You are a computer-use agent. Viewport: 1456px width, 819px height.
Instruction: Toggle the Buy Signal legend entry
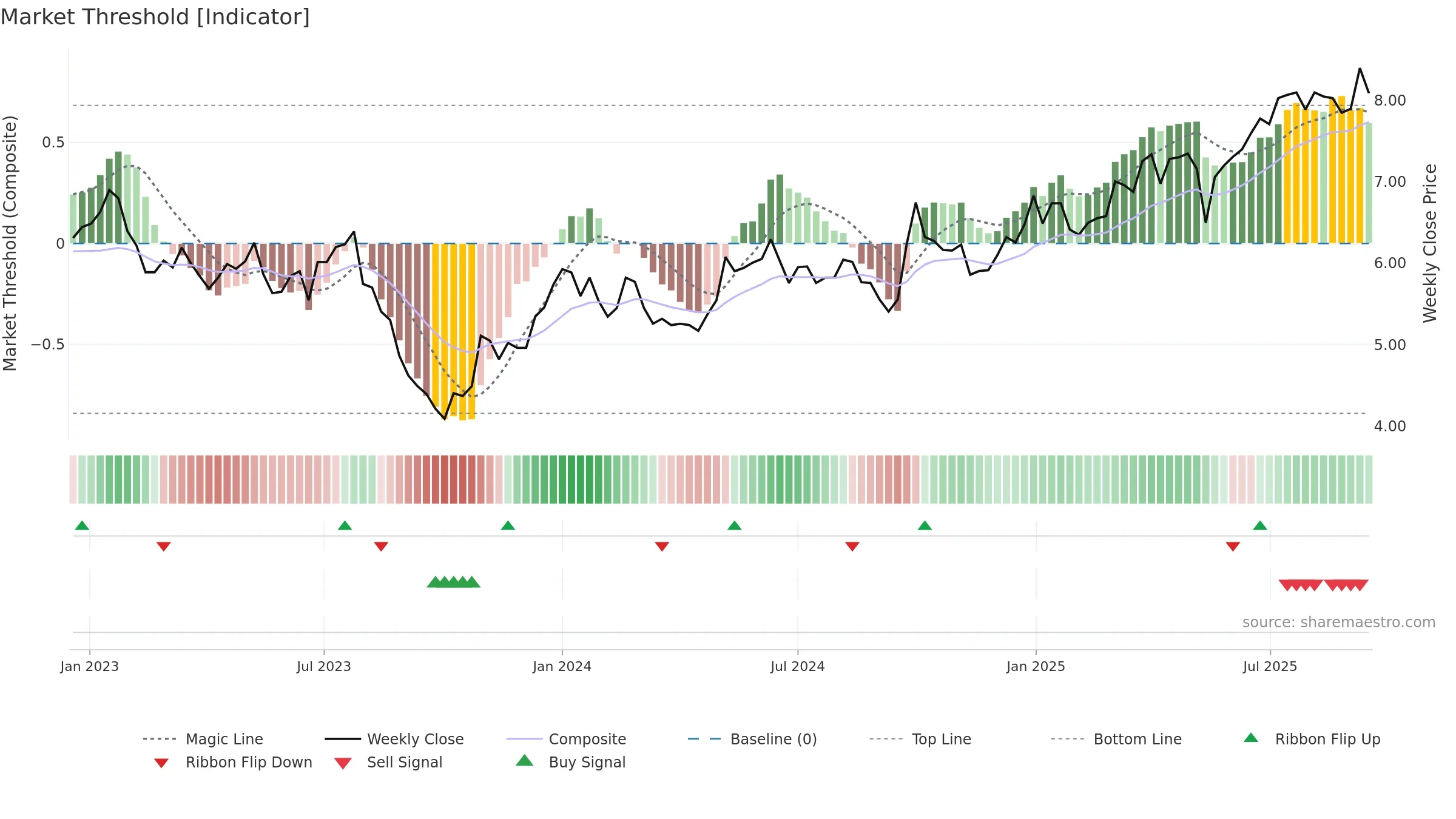tap(570, 762)
